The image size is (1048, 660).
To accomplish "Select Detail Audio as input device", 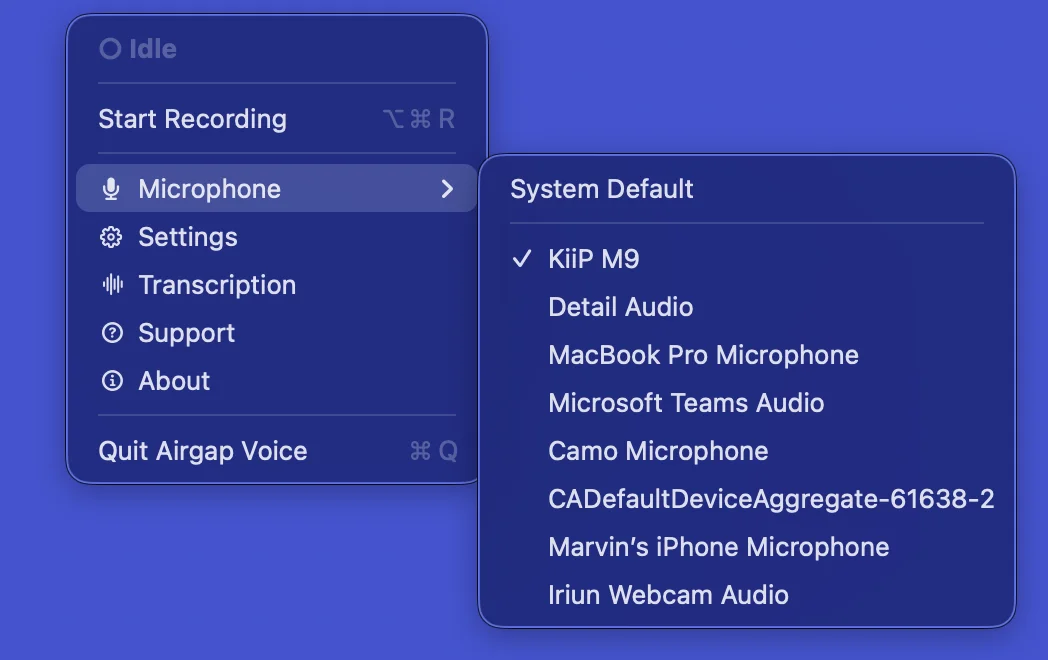I will point(620,307).
